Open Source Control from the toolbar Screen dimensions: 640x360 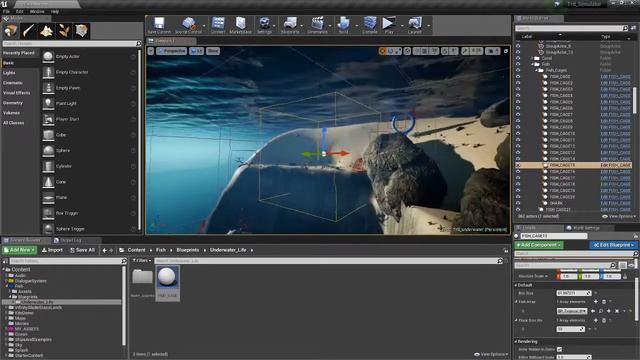[x=188, y=25]
